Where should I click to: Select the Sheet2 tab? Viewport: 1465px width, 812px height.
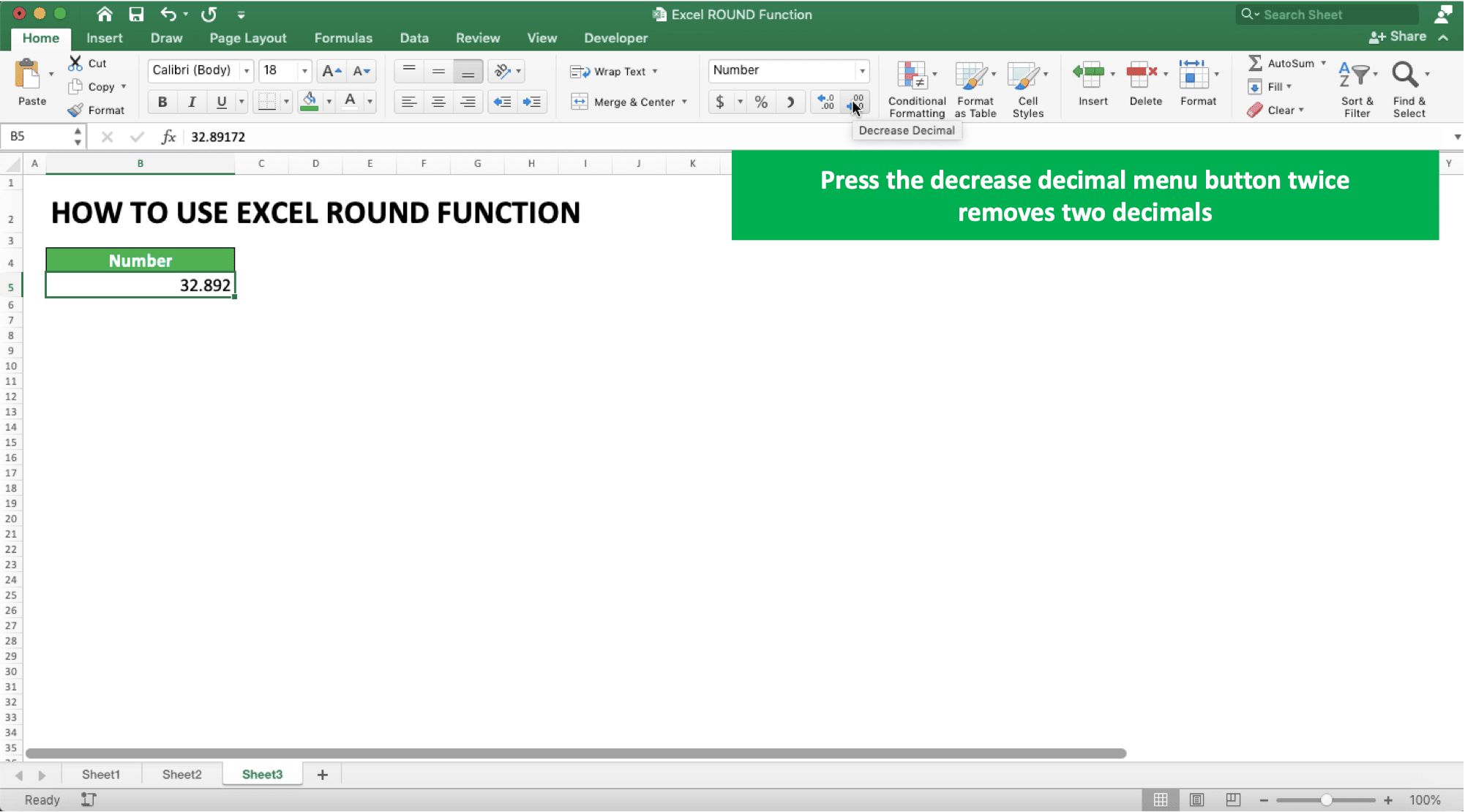click(x=181, y=774)
